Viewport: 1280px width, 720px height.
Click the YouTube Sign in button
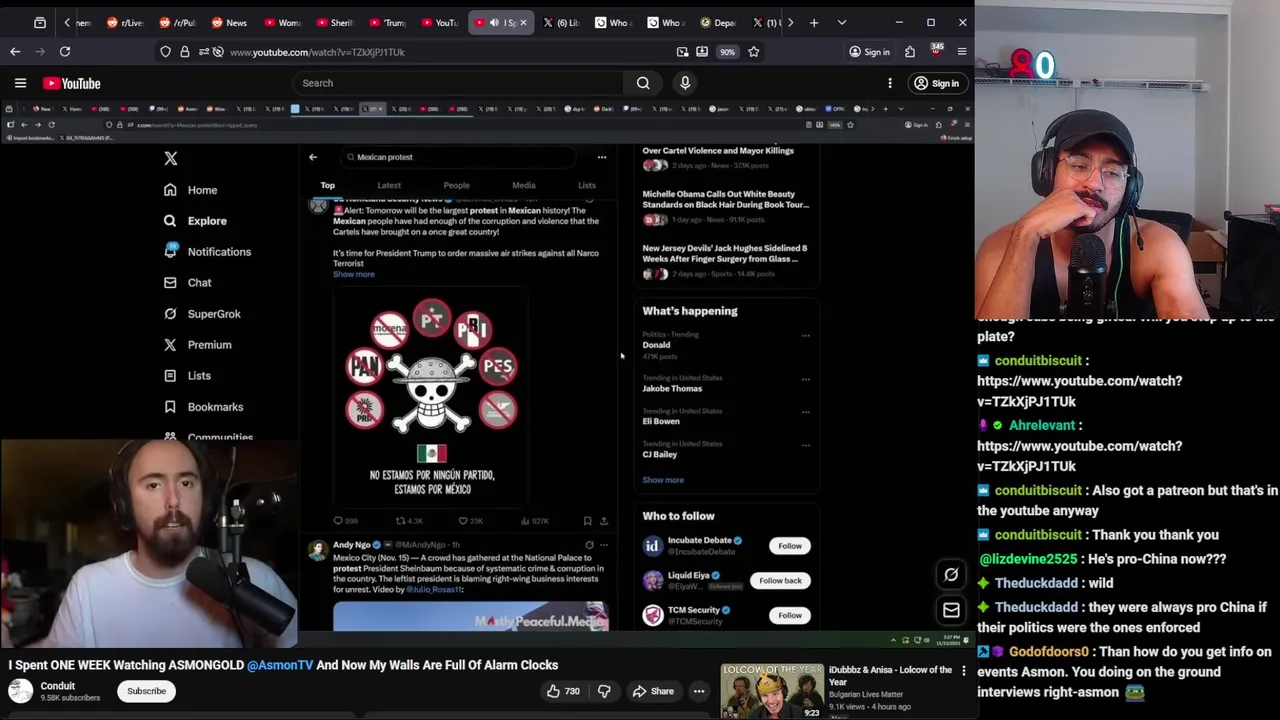coord(936,83)
